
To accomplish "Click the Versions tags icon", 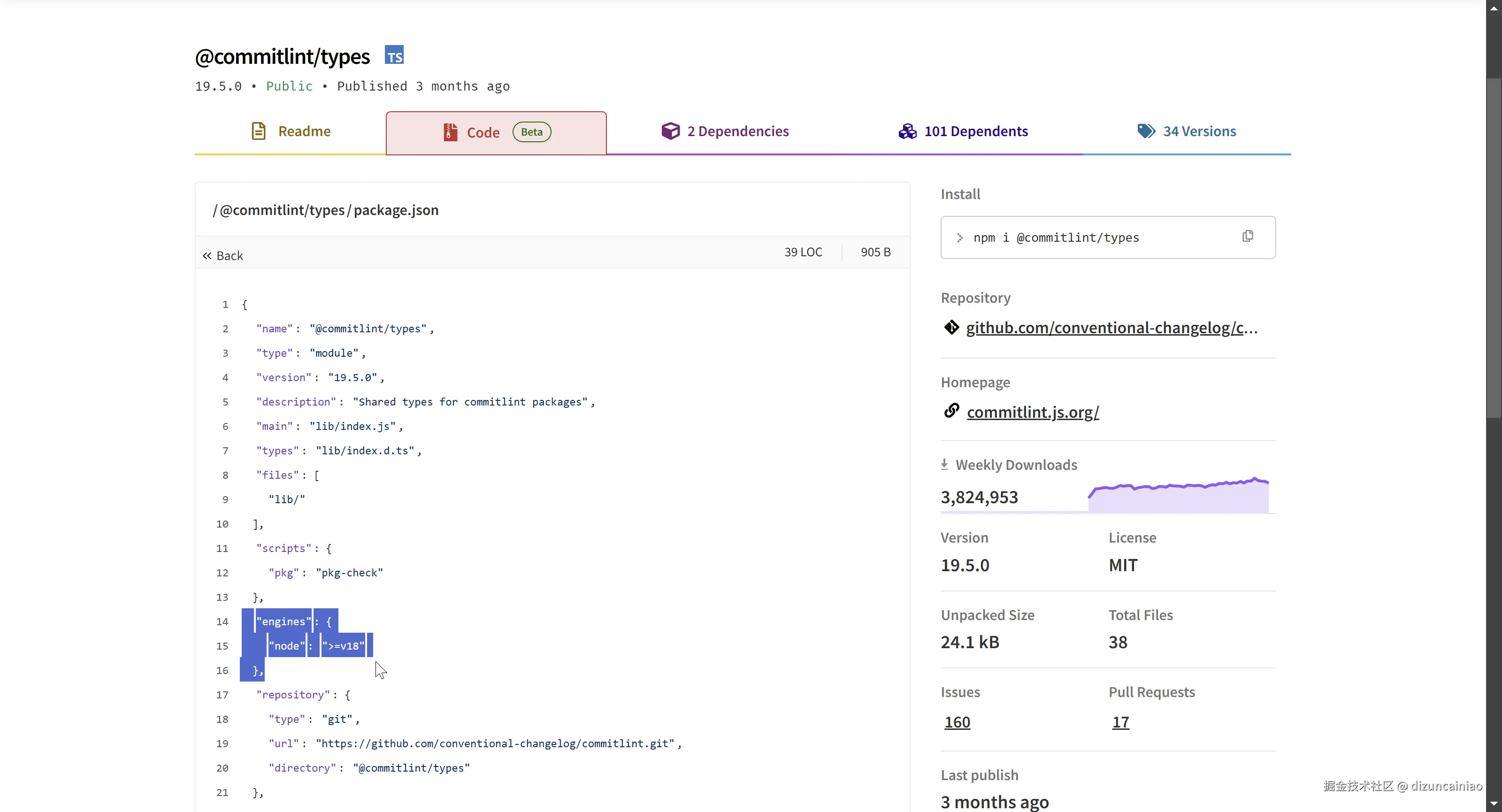I will [x=1146, y=131].
